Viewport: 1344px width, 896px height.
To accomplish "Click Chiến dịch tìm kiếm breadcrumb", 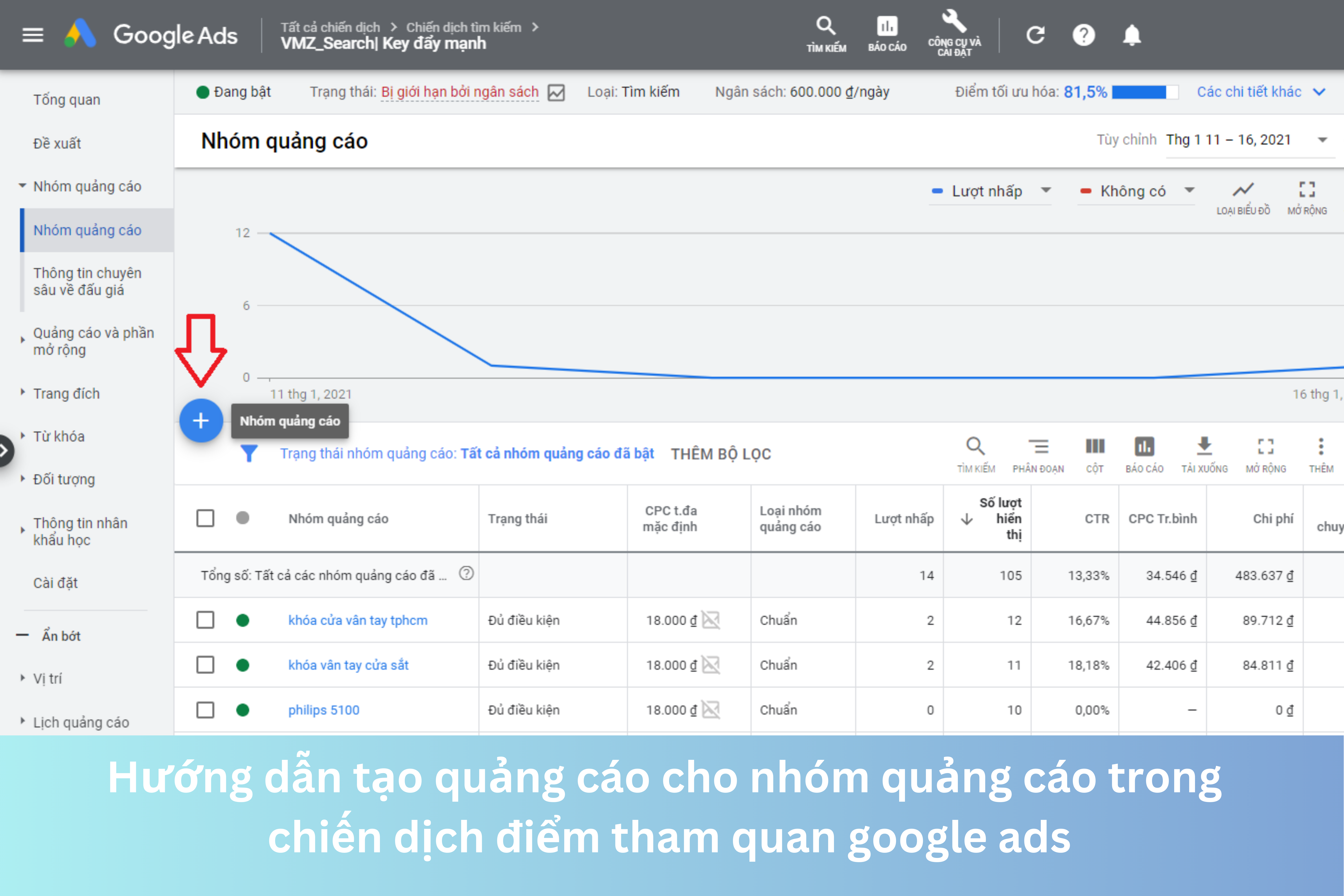I will pos(463,27).
